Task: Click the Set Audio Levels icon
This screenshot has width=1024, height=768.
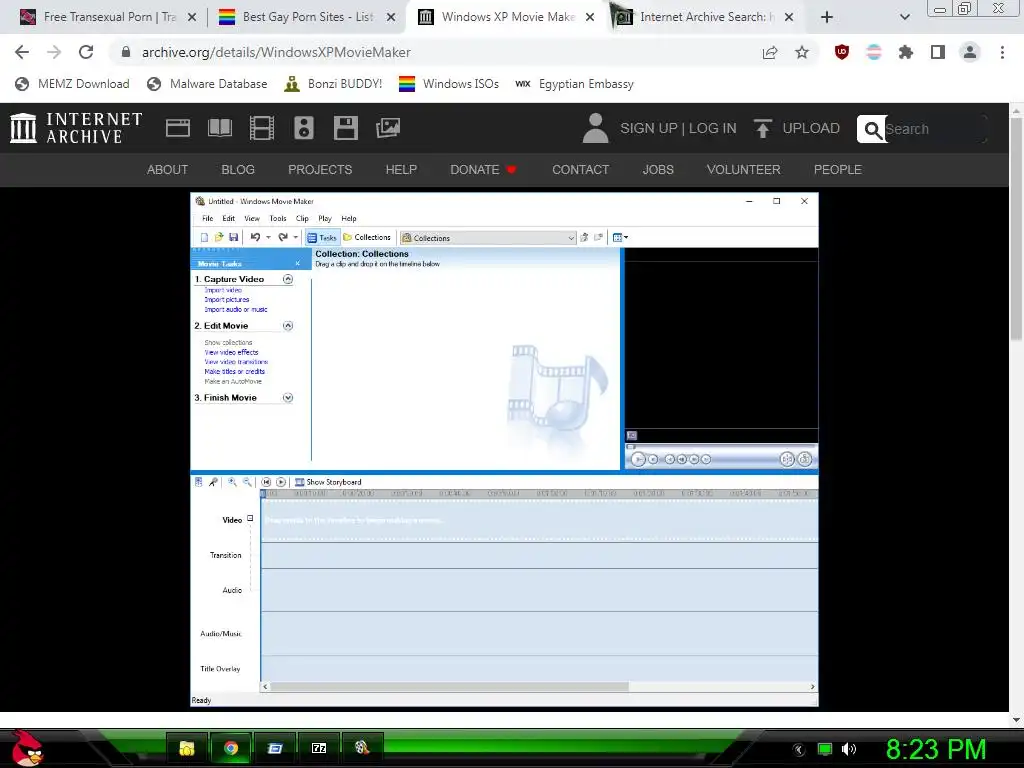Action: (199, 482)
